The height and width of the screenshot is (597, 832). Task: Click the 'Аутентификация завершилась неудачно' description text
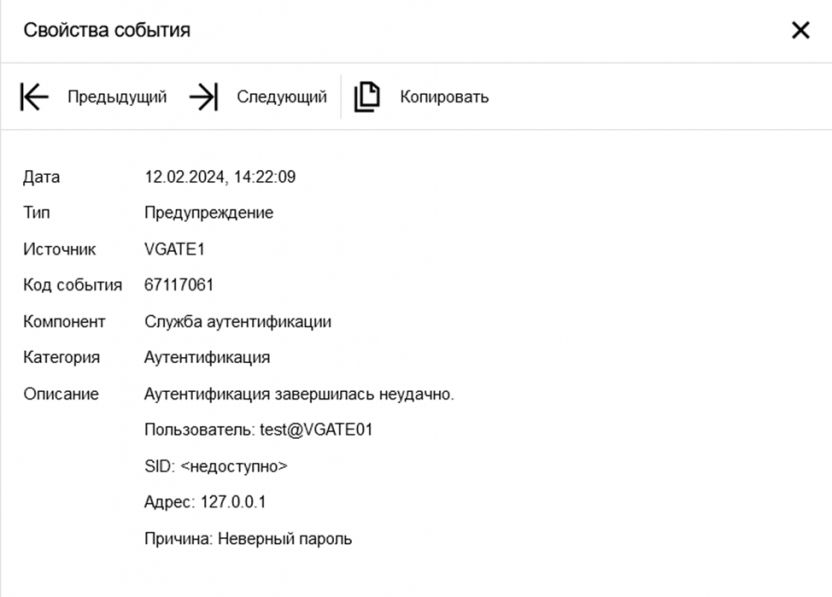[299, 394]
